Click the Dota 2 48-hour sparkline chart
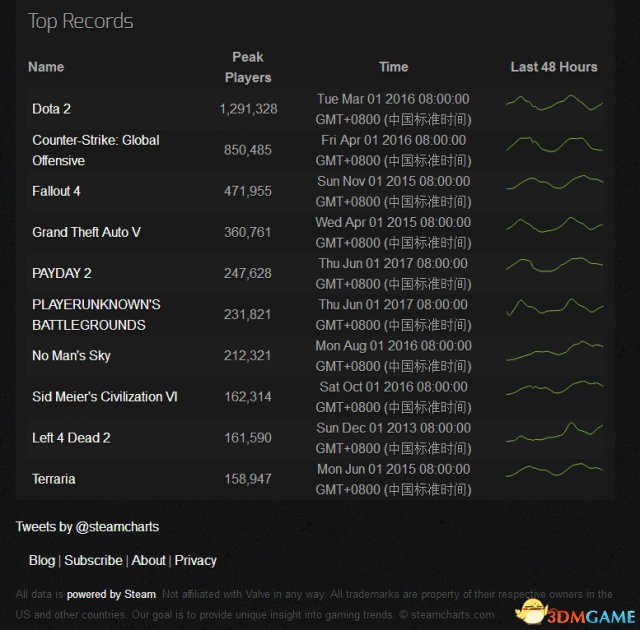Image resolution: width=640 pixels, height=630 pixels. tap(554, 103)
